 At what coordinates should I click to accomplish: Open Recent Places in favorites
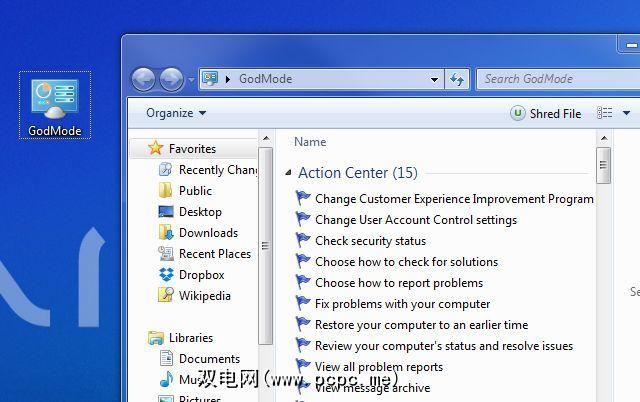(x=215, y=254)
